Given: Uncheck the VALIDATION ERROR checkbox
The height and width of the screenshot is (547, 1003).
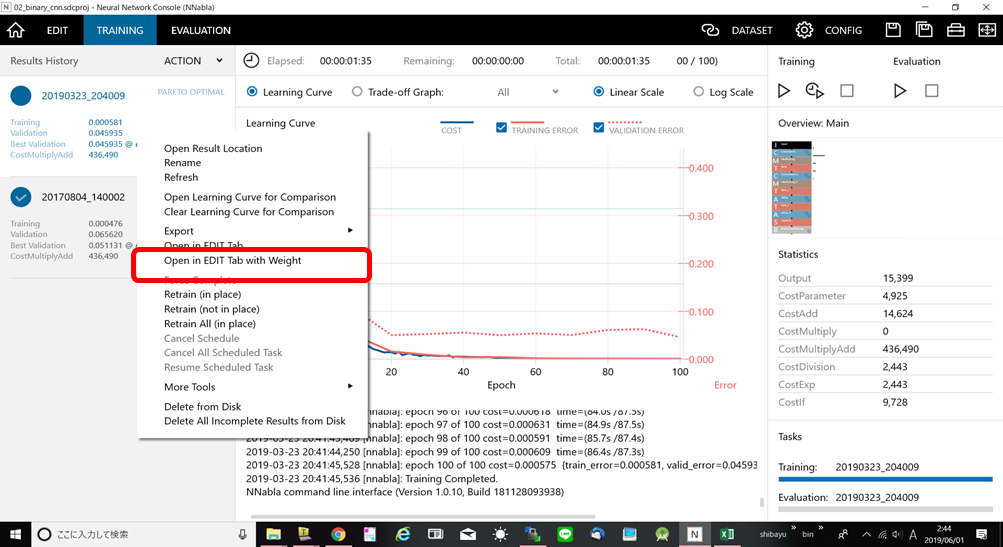Looking at the screenshot, I should (x=599, y=127).
